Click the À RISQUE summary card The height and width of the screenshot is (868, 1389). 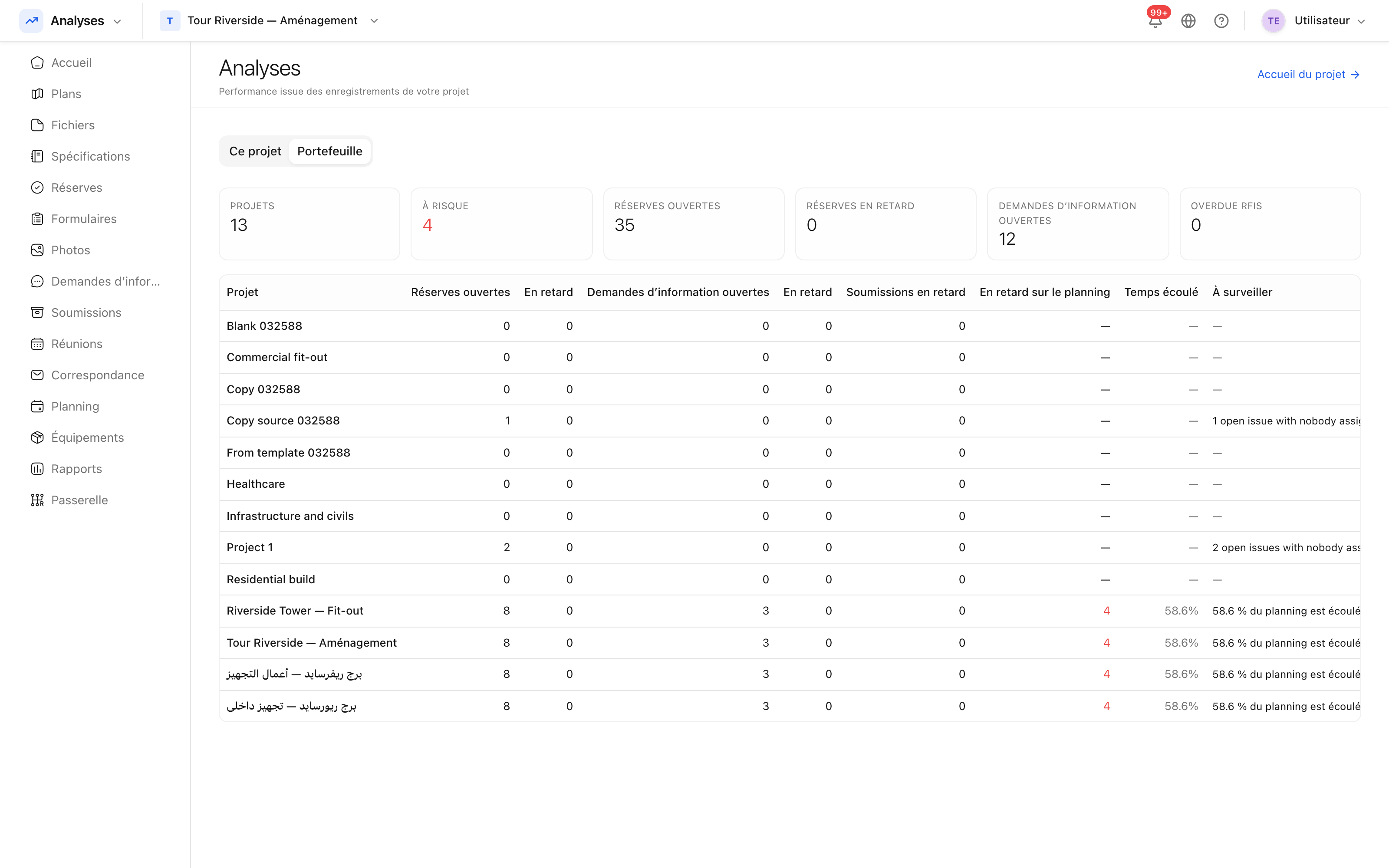click(501, 224)
